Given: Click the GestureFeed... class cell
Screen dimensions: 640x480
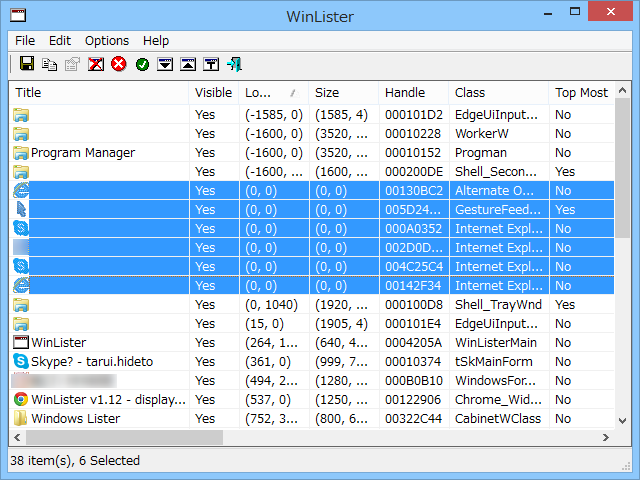Looking at the screenshot, I should (498, 210).
